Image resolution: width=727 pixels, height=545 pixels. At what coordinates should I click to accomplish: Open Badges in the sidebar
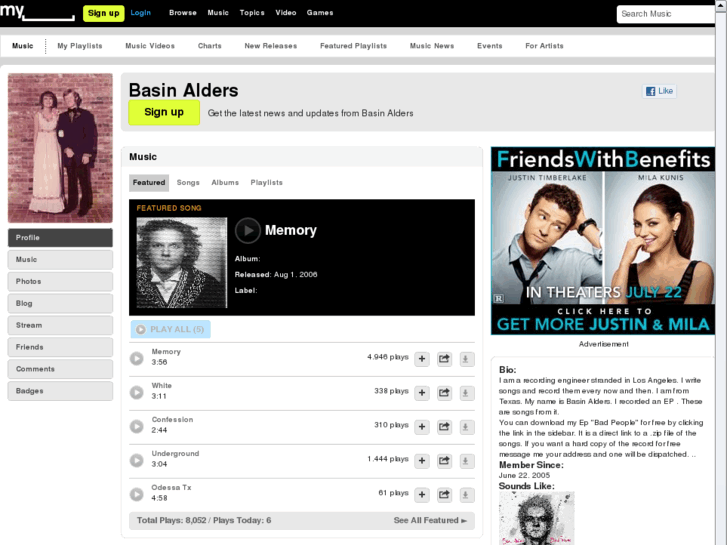60,391
